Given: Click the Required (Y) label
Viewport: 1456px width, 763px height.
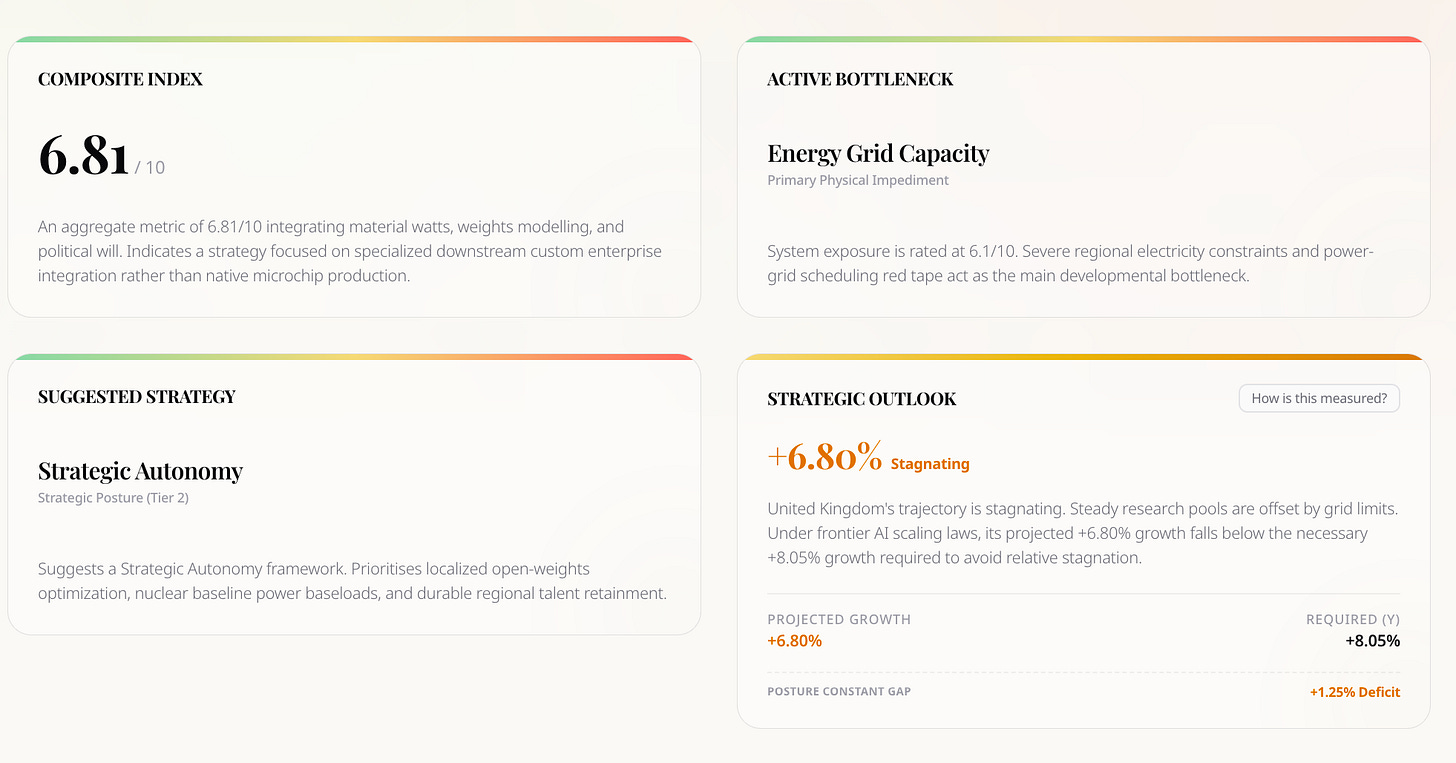Looking at the screenshot, I should point(1353,619).
